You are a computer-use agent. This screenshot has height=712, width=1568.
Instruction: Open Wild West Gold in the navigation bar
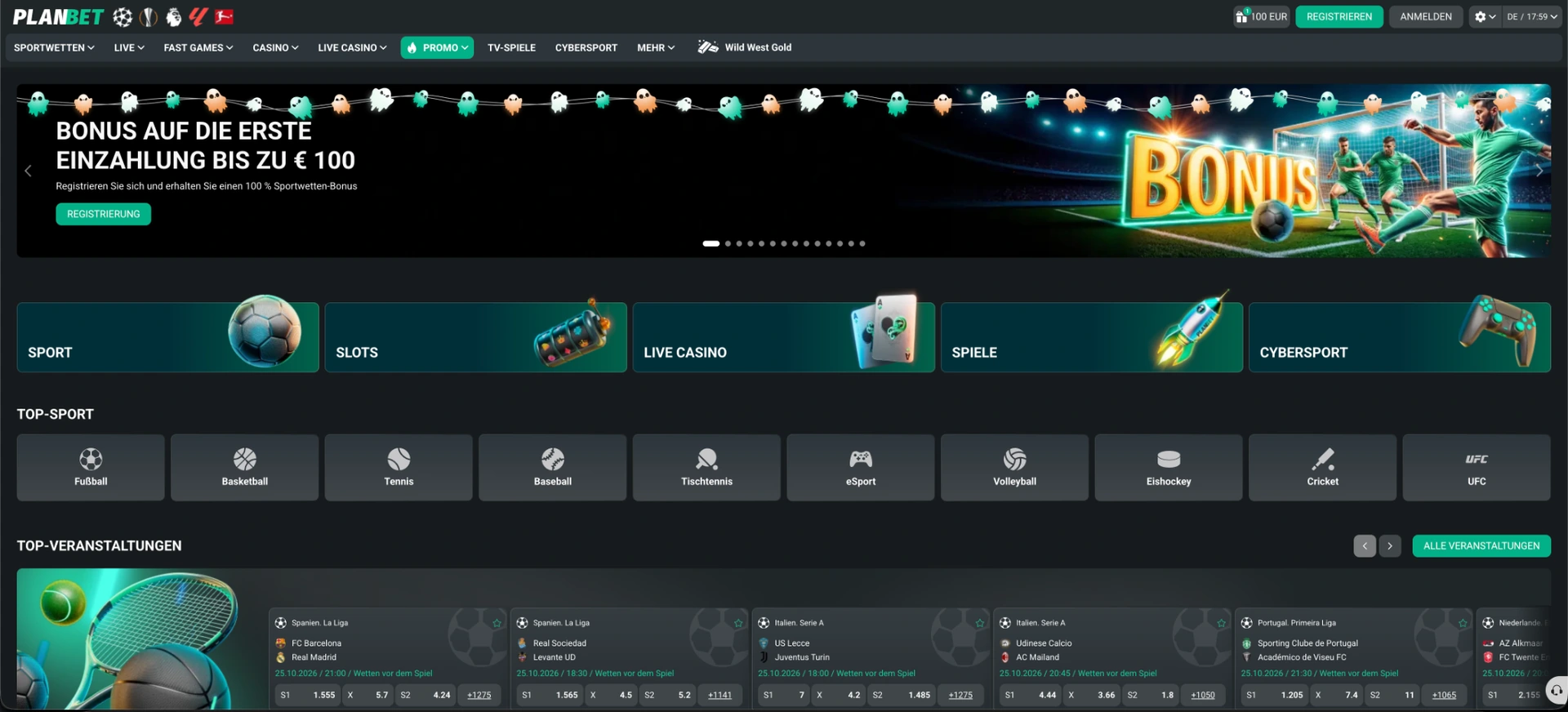click(745, 47)
